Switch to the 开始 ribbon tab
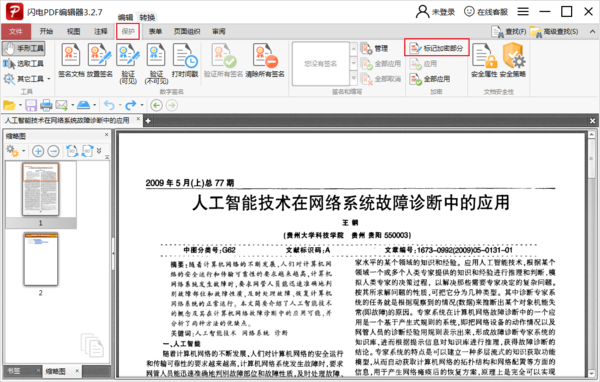The width and height of the screenshot is (600, 382). coord(46,31)
